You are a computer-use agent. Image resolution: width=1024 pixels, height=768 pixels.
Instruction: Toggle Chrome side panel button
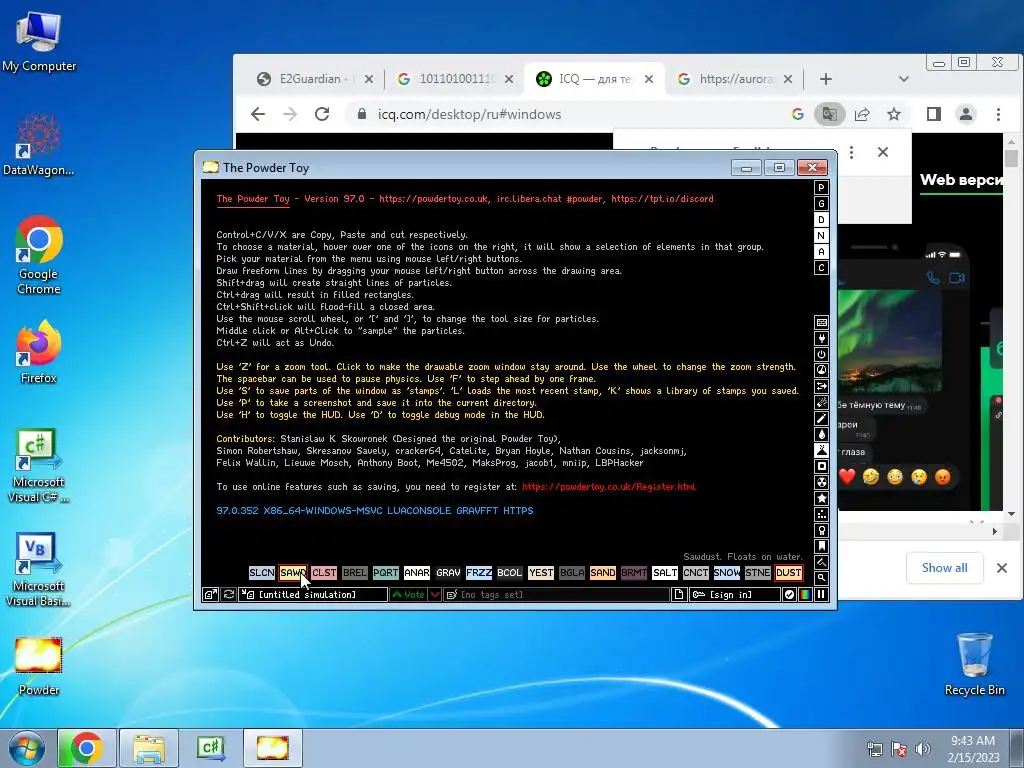tap(933, 114)
